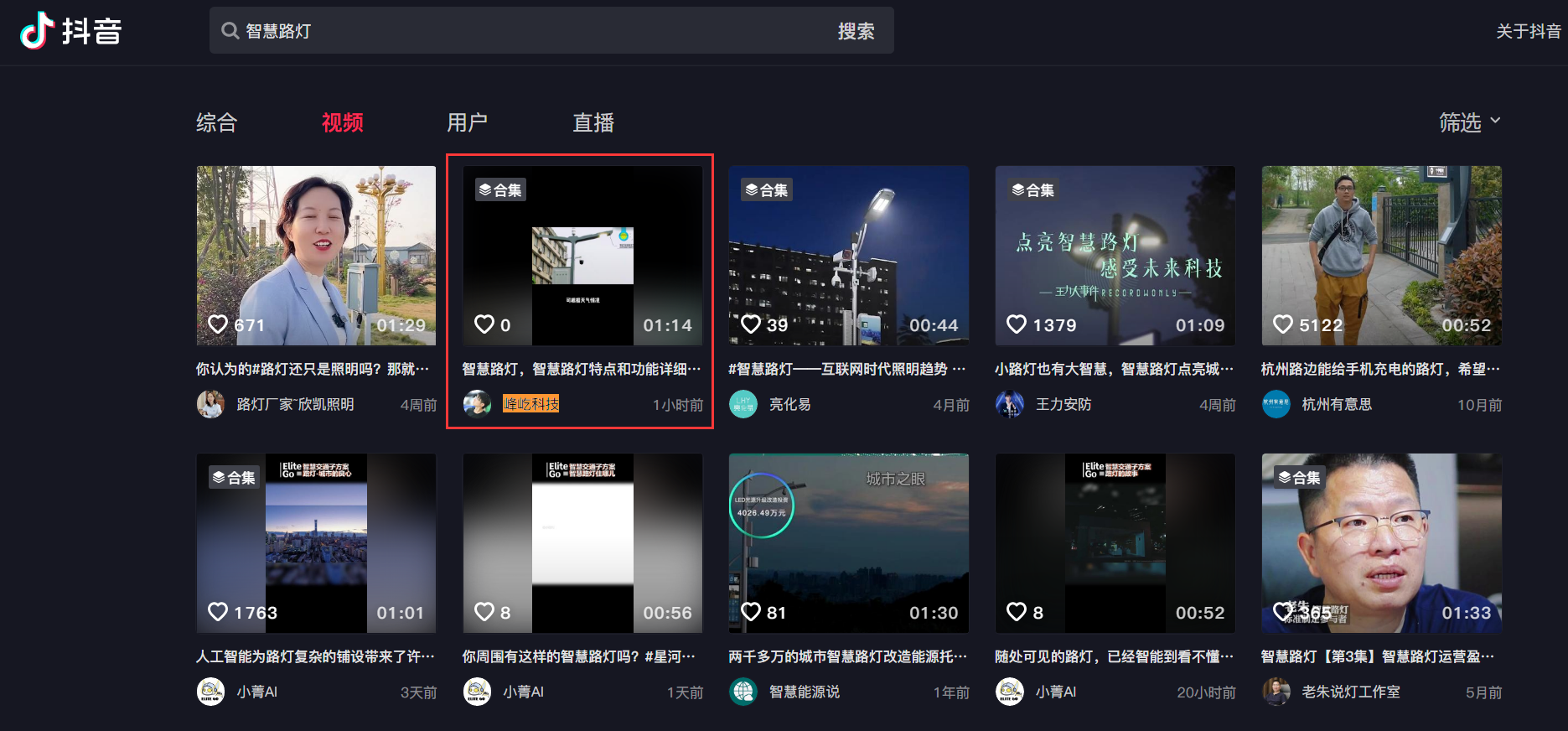Open title 人工智能为路灯复杂的铺设带来了许

click(x=316, y=656)
